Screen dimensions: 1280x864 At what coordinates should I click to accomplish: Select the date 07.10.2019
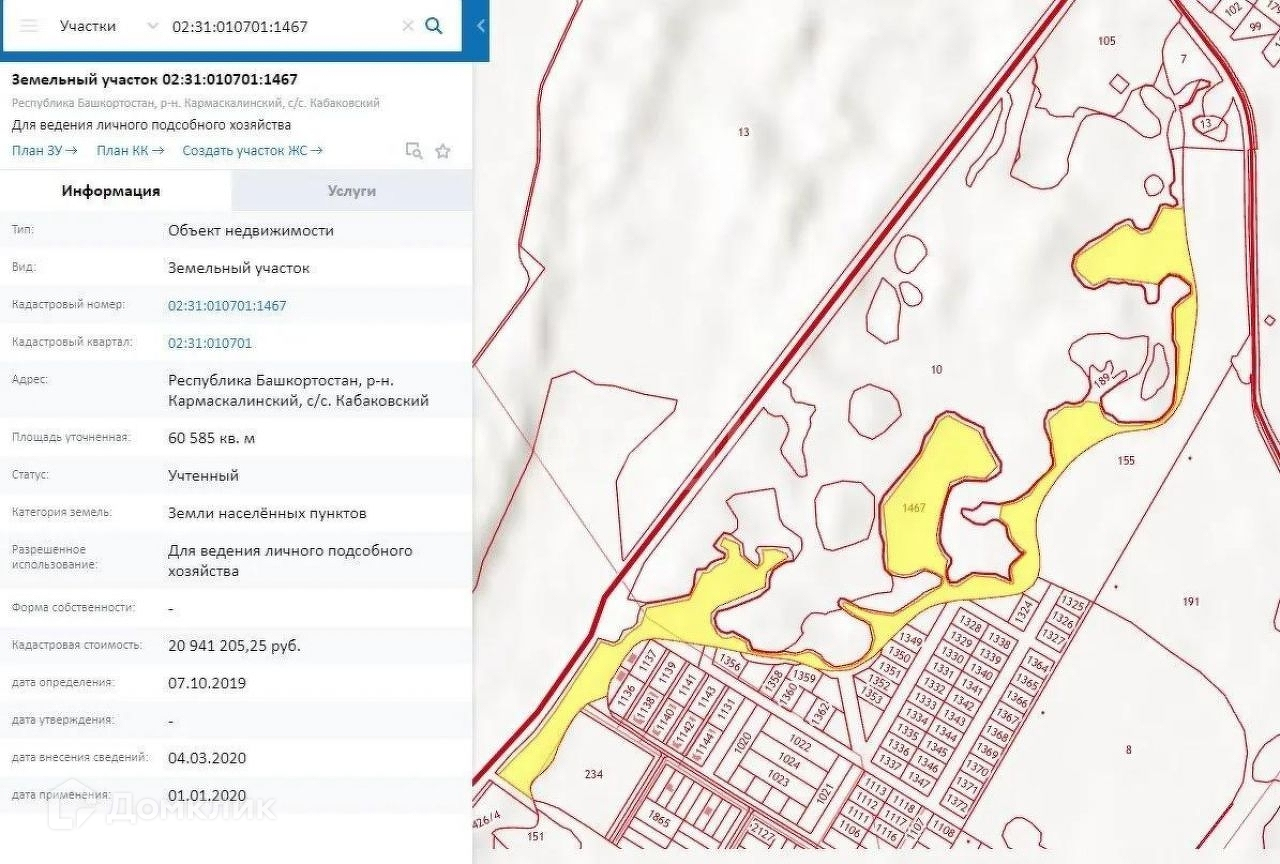coord(207,683)
